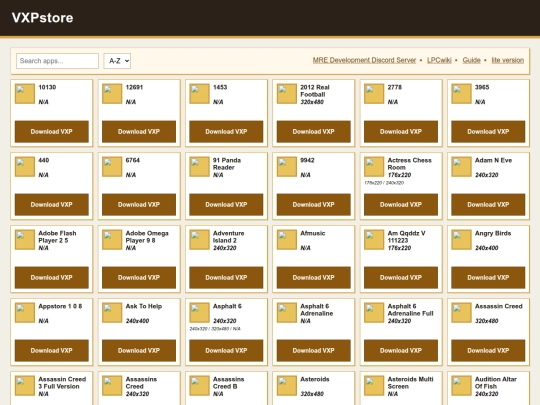Click the search apps input field
540x405 pixels.
pyautogui.click(x=57, y=61)
